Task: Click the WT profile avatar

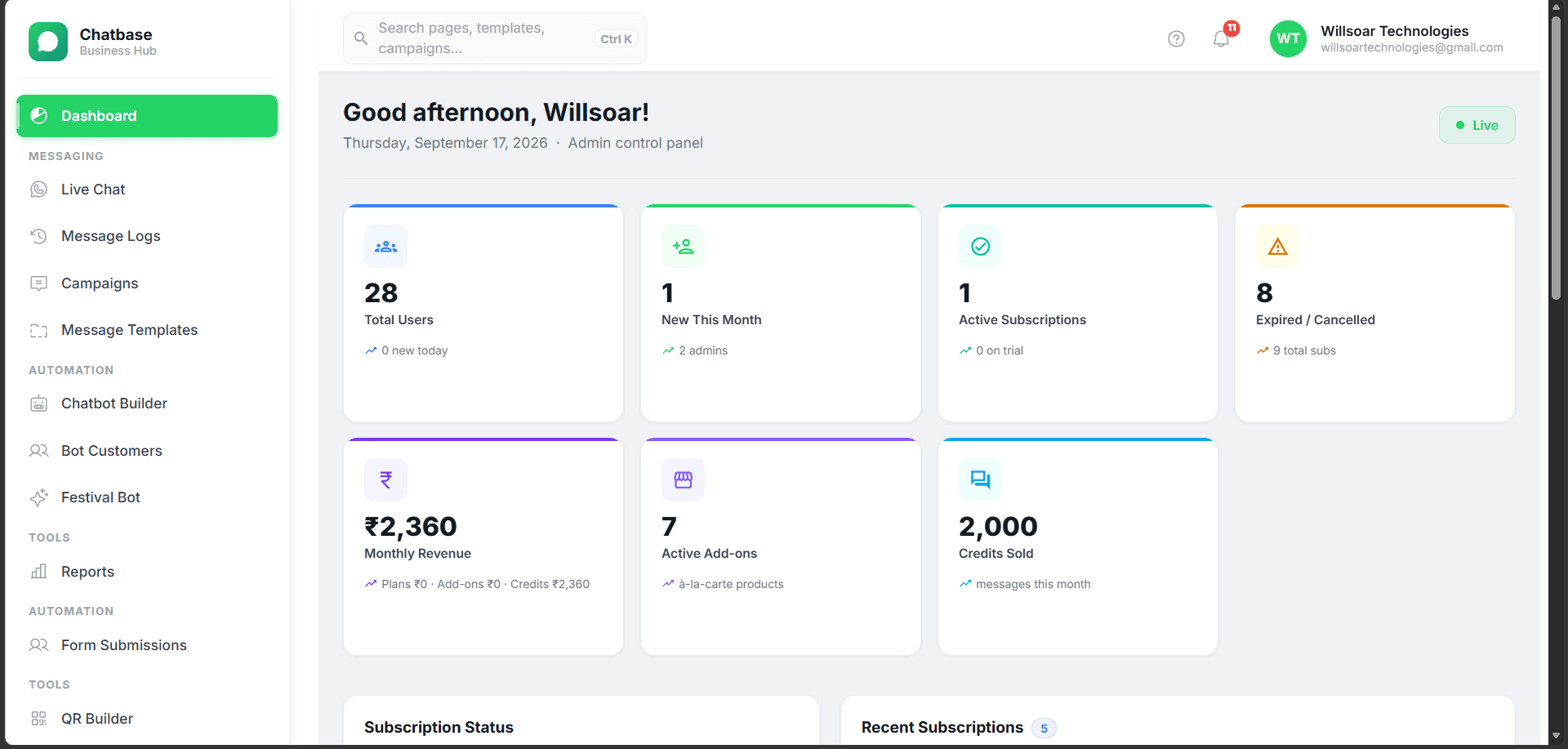Action: (x=1288, y=38)
